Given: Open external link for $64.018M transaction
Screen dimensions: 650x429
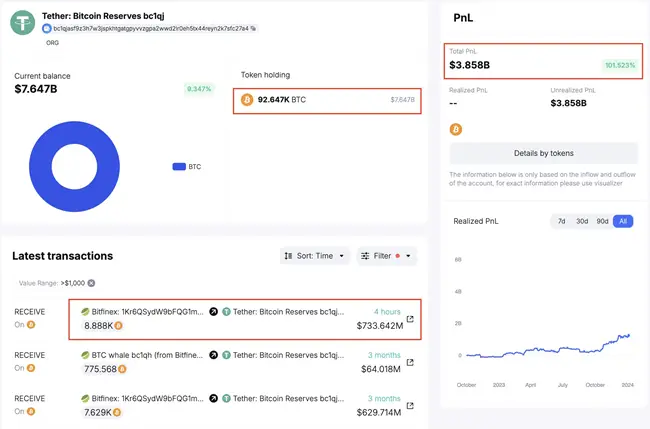Looking at the screenshot, I should tap(410, 362).
